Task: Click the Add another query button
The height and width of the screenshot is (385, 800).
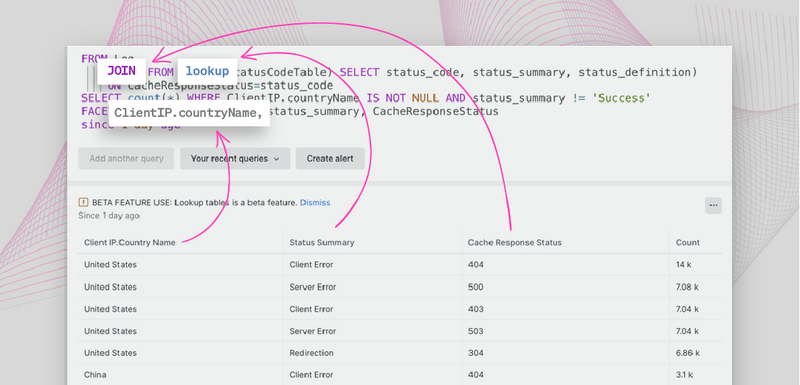Action: click(126, 159)
